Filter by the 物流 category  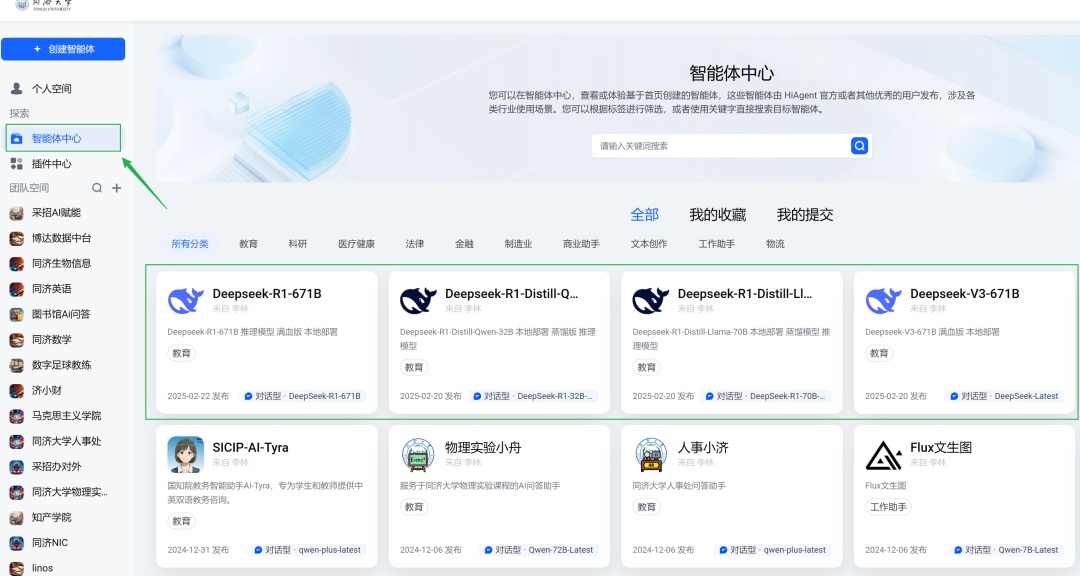(x=775, y=244)
